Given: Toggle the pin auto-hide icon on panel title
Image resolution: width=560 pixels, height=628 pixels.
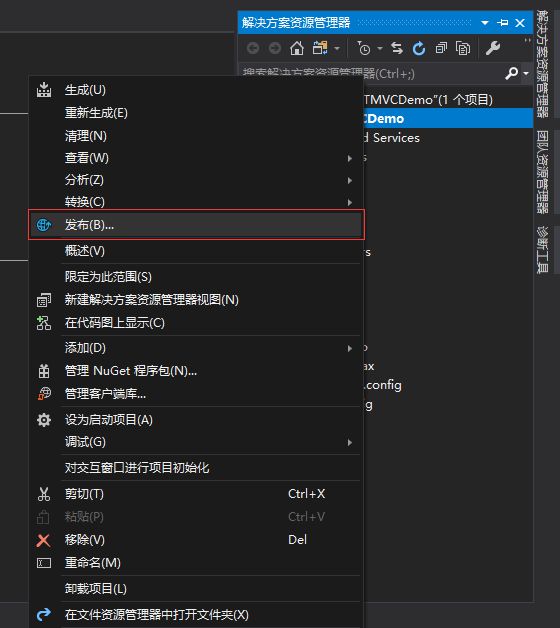Looking at the screenshot, I should pyautogui.click(x=502, y=22).
